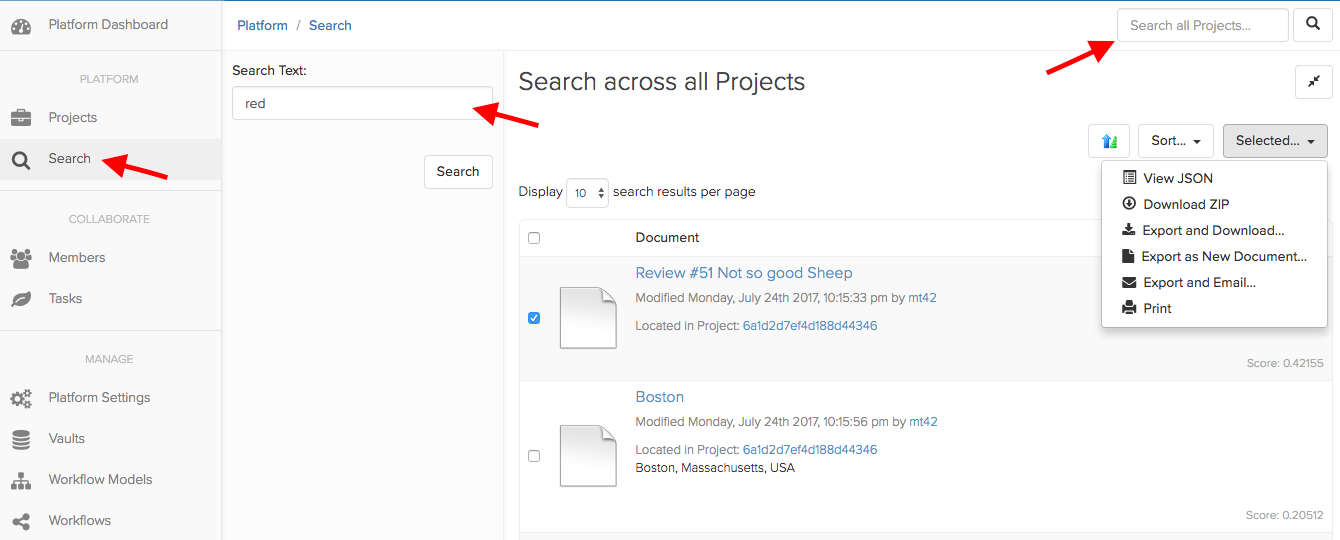
Task: Open the Sort... dropdown
Action: pyautogui.click(x=1176, y=141)
